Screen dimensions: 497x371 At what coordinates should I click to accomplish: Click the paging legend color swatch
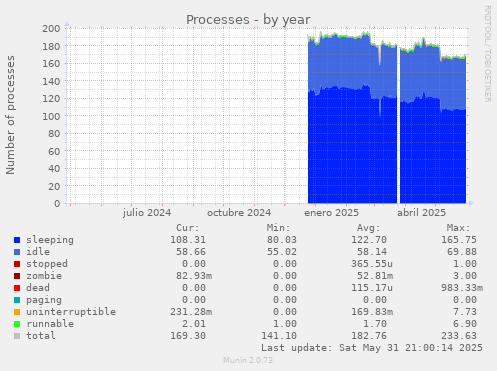tap(17, 300)
